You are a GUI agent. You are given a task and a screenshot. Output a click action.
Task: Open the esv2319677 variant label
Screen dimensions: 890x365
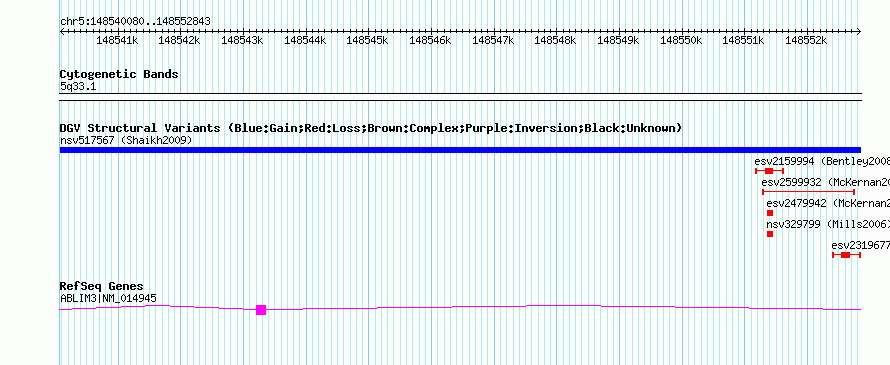click(860, 245)
